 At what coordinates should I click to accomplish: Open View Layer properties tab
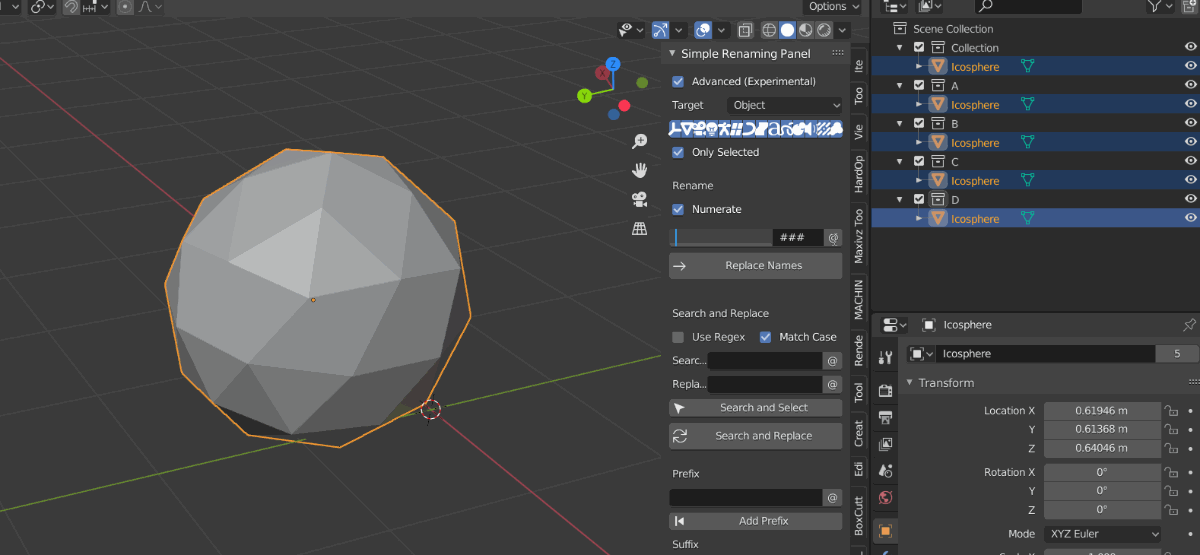885,443
